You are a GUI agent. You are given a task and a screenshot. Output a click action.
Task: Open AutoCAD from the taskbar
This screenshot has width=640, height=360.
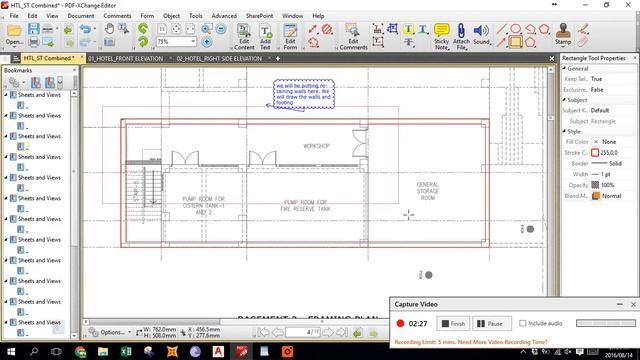(x=218, y=351)
